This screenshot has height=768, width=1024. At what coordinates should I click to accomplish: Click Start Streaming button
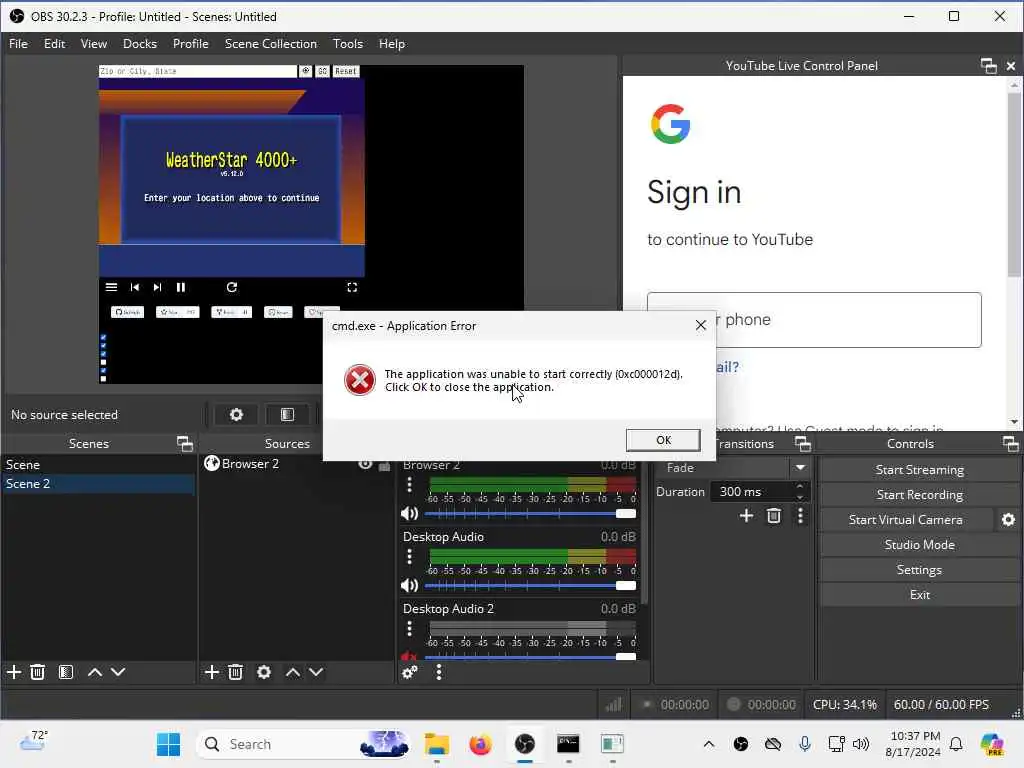click(x=919, y=470)
